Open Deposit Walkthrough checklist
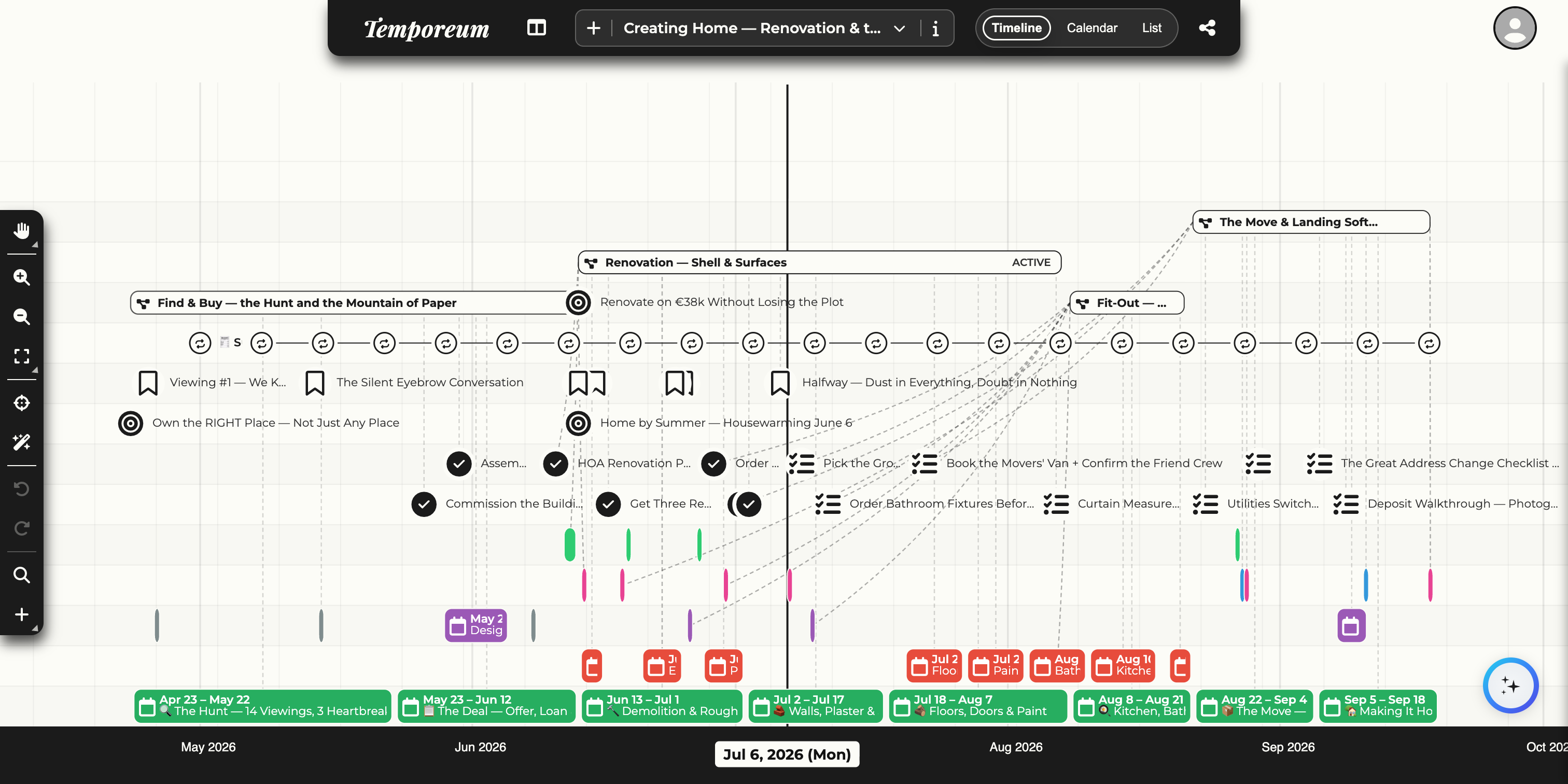1568x784 pixels. point(1346,504)
